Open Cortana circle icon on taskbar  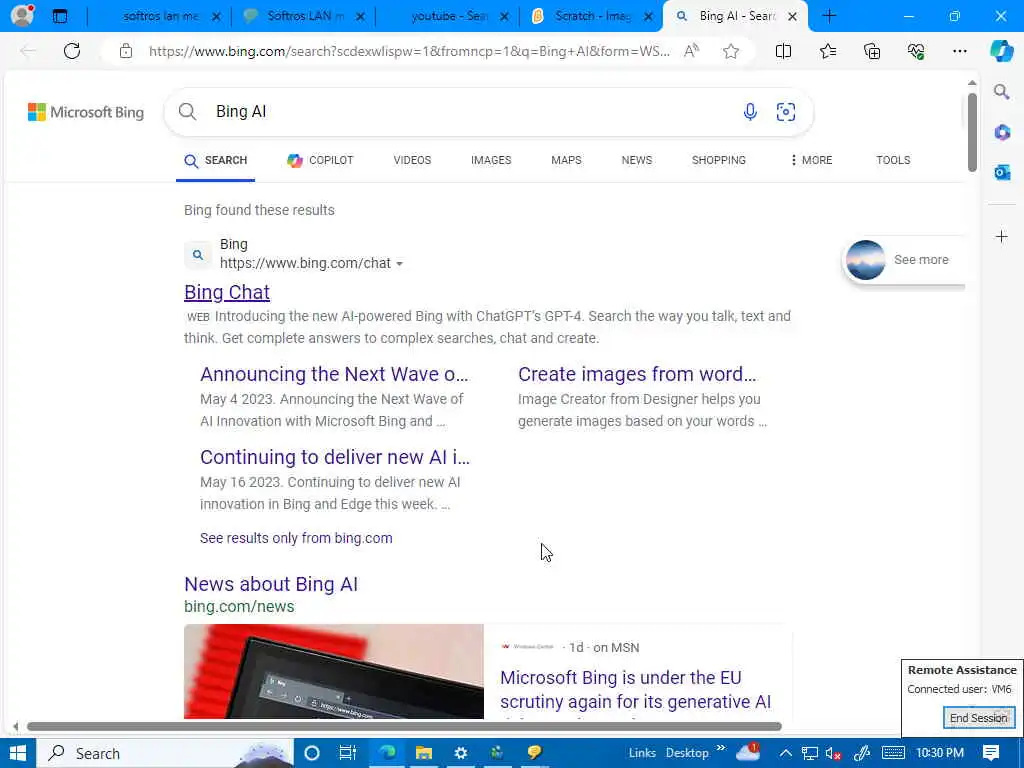click(312, 753)
